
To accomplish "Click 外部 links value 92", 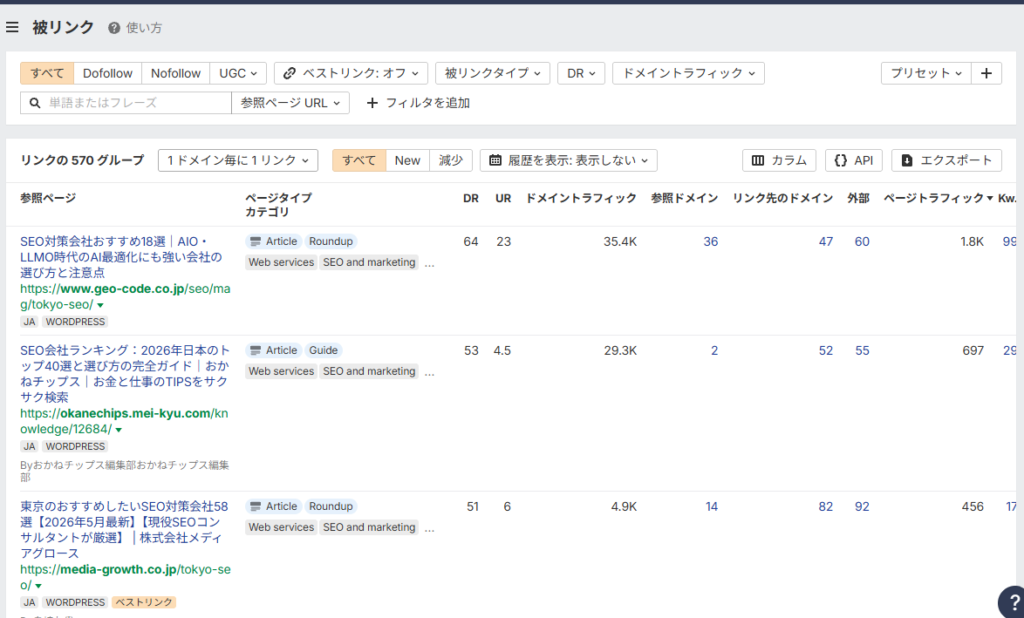I will click(x=862, y=507).
